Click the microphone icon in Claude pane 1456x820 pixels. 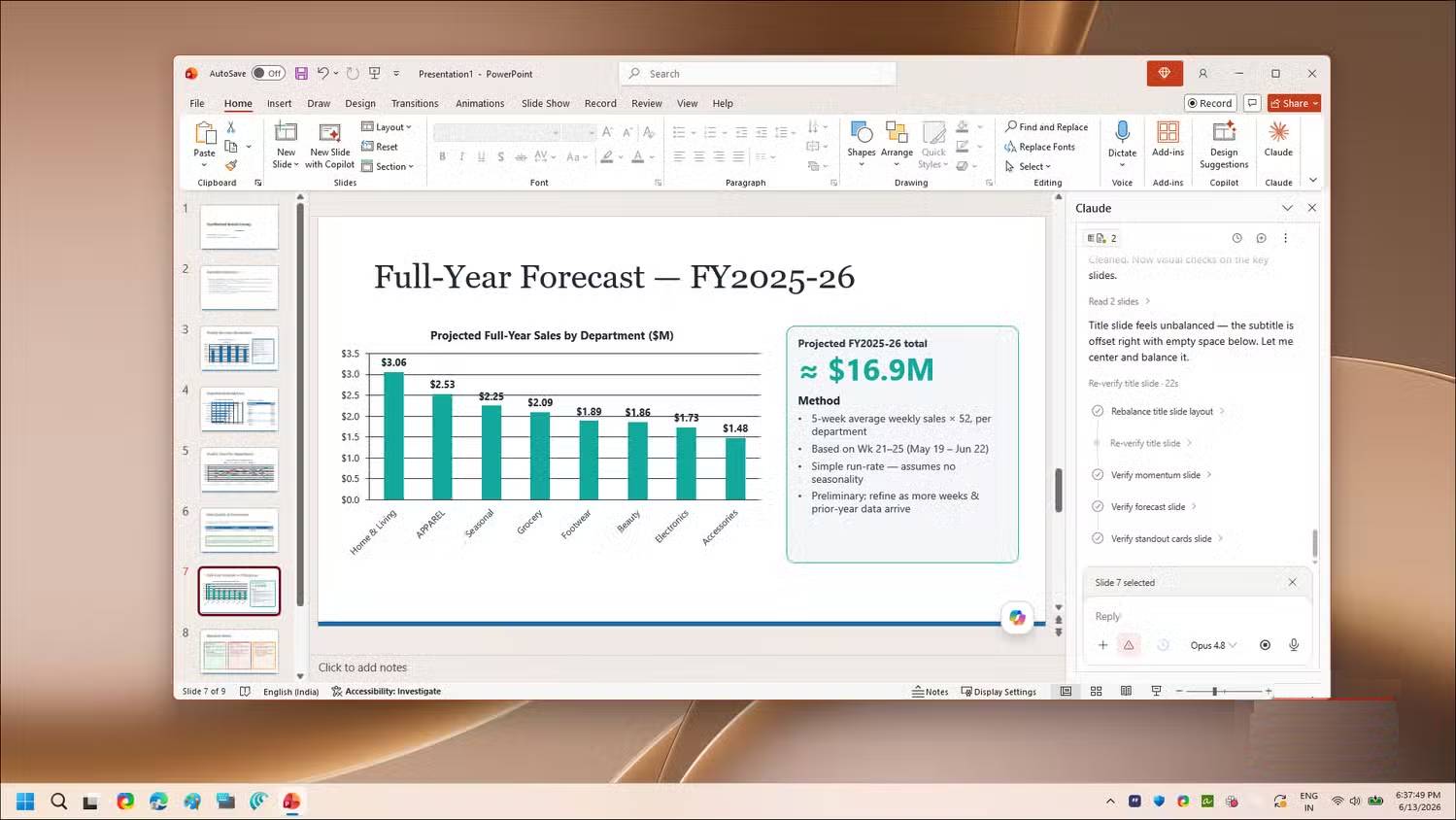coord(1293,645)
